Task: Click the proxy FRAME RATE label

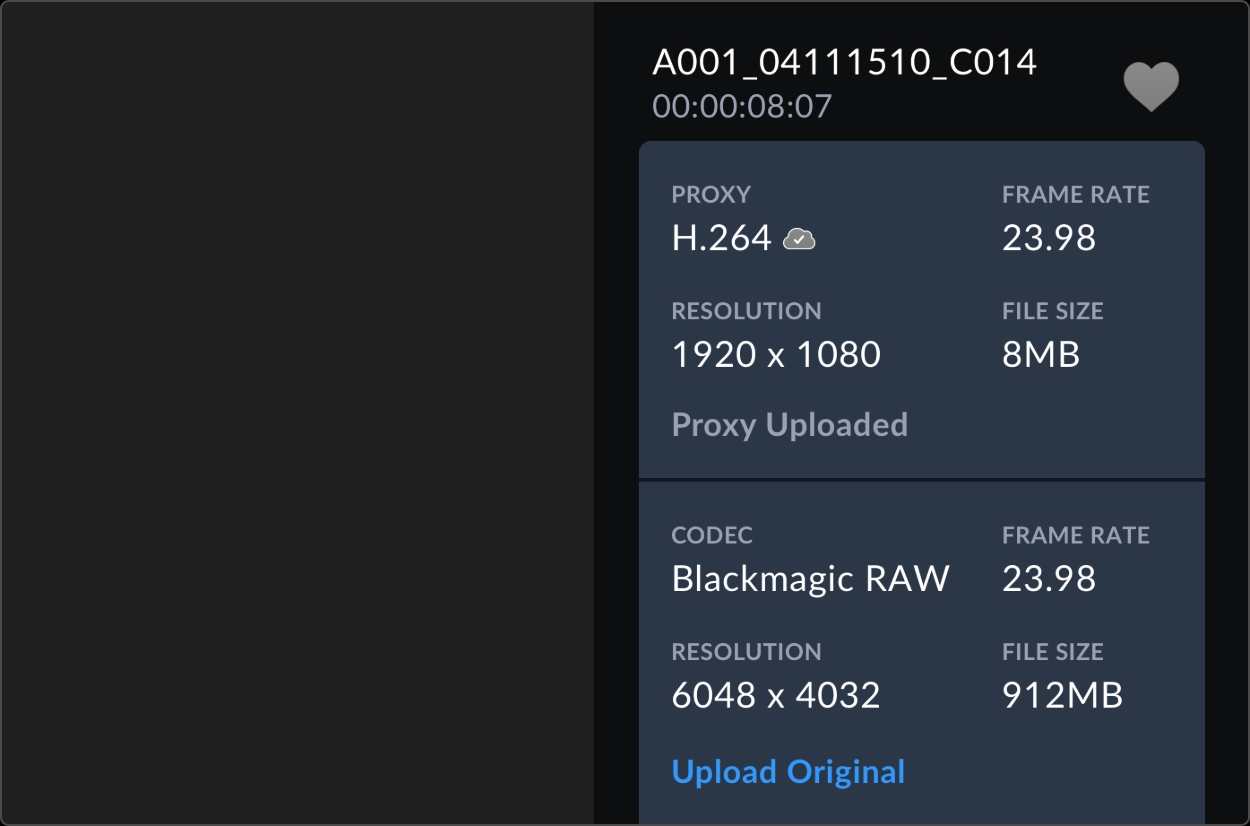Action: [x=1076, y=195]
